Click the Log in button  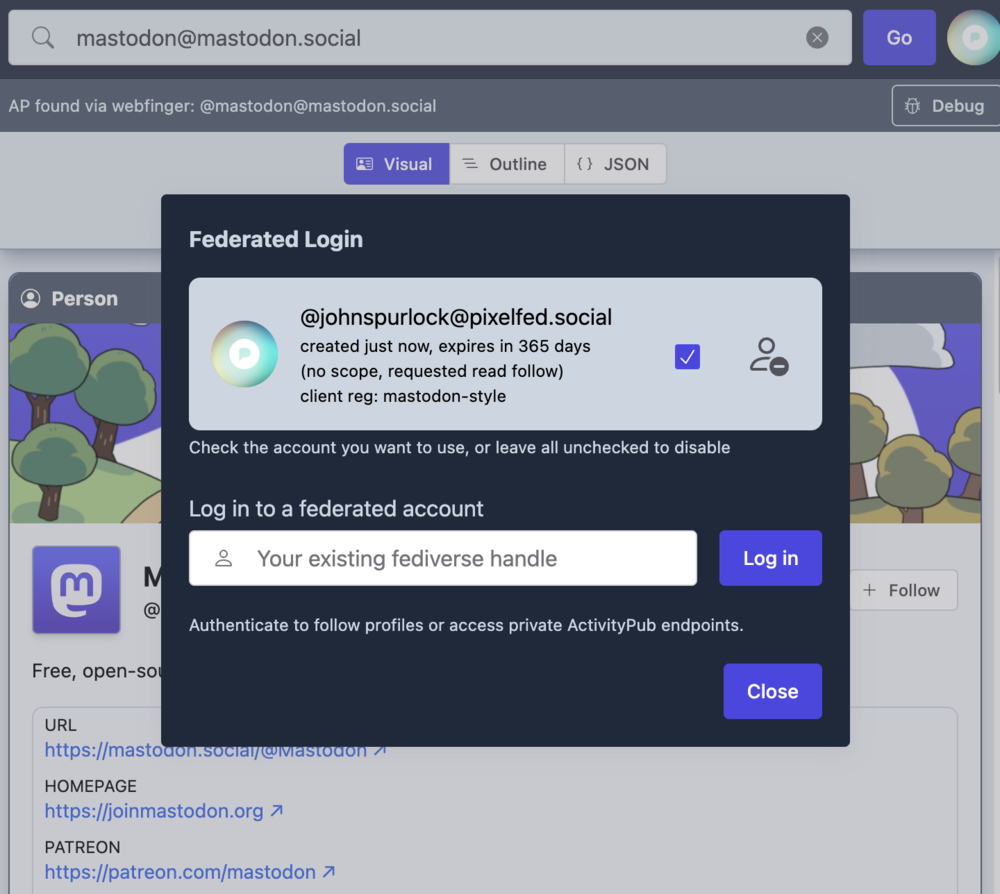coord(770,558)
